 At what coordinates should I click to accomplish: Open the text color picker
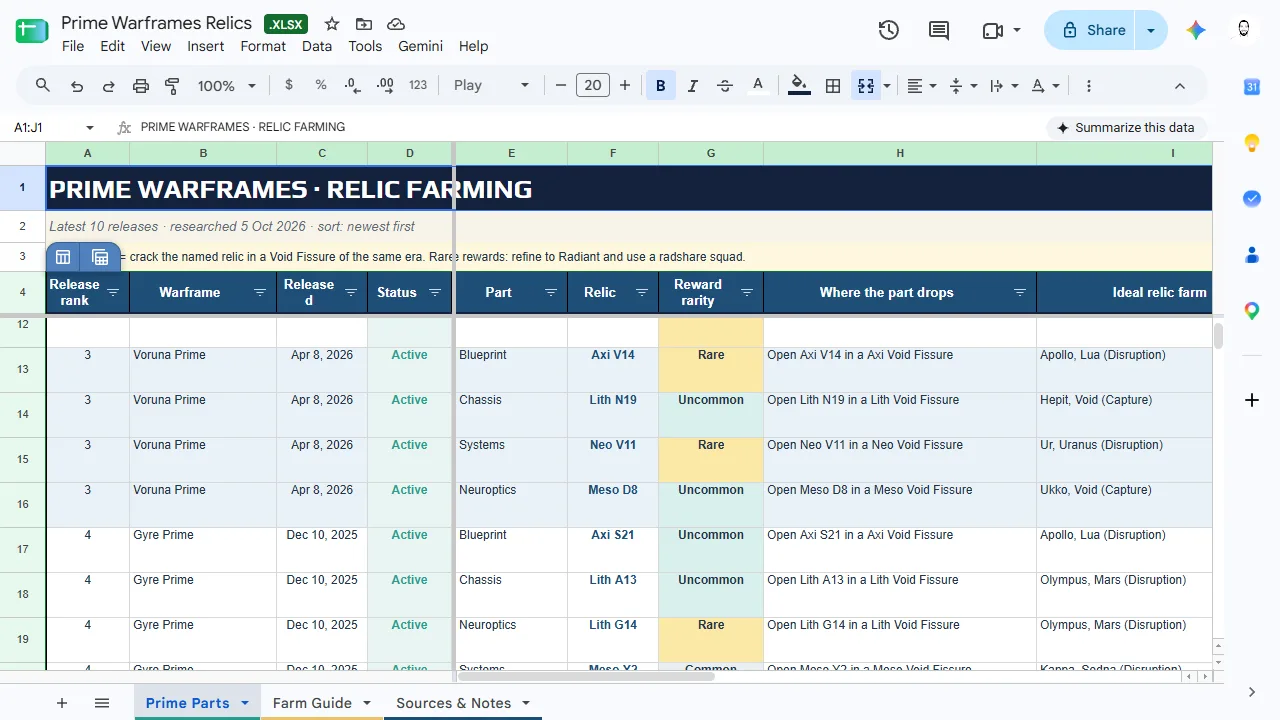(x=758, y=86)
